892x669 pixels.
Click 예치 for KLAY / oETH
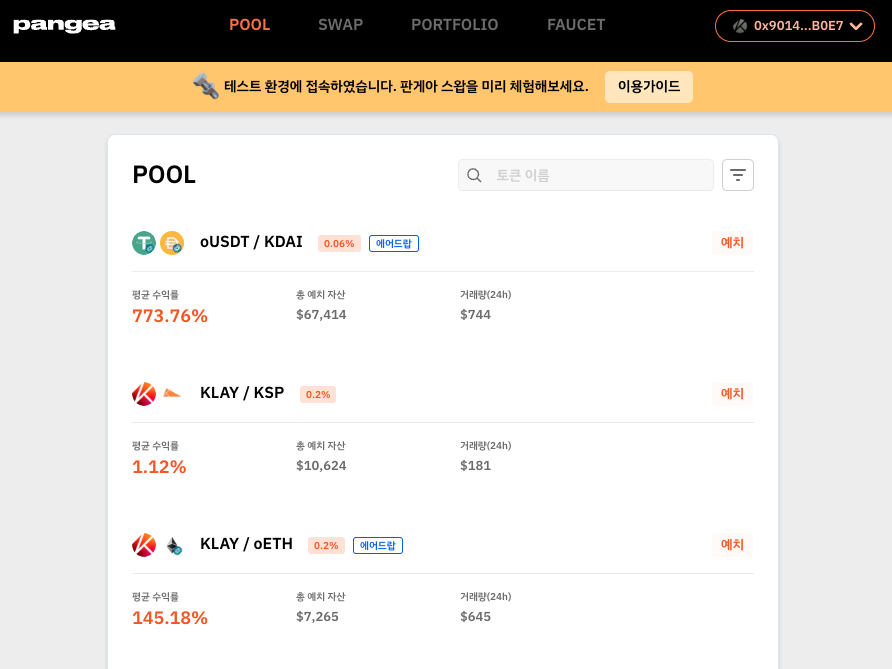click(732, 544)
